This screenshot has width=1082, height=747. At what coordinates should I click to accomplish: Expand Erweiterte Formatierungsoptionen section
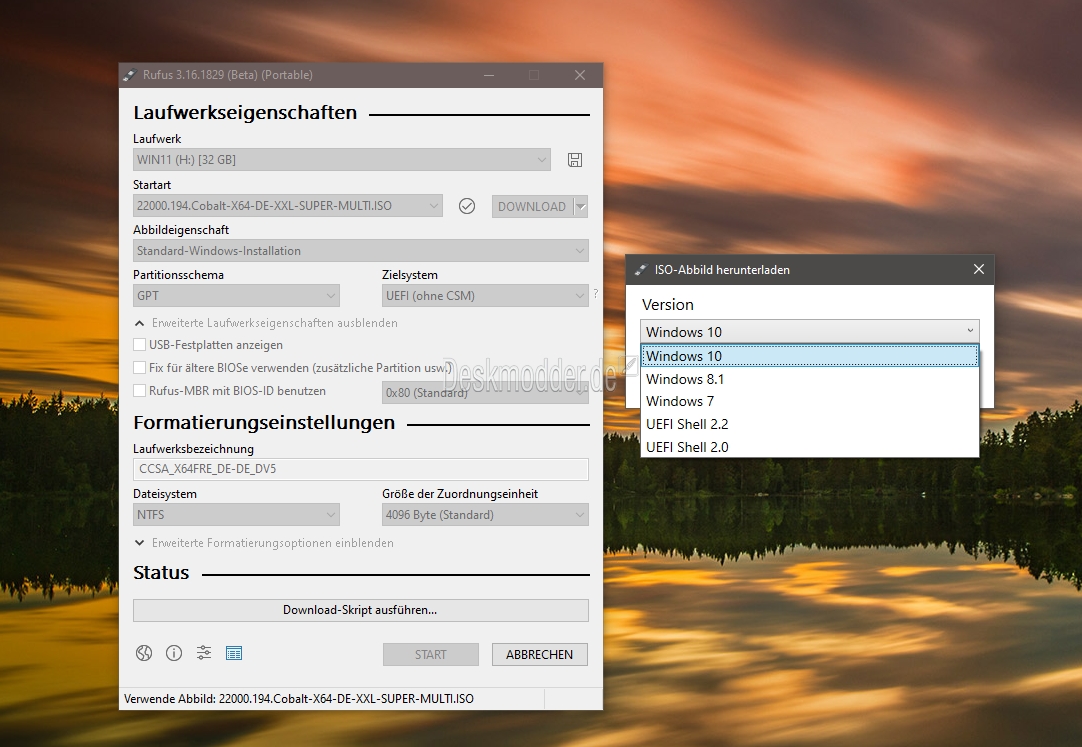(264, 543)
